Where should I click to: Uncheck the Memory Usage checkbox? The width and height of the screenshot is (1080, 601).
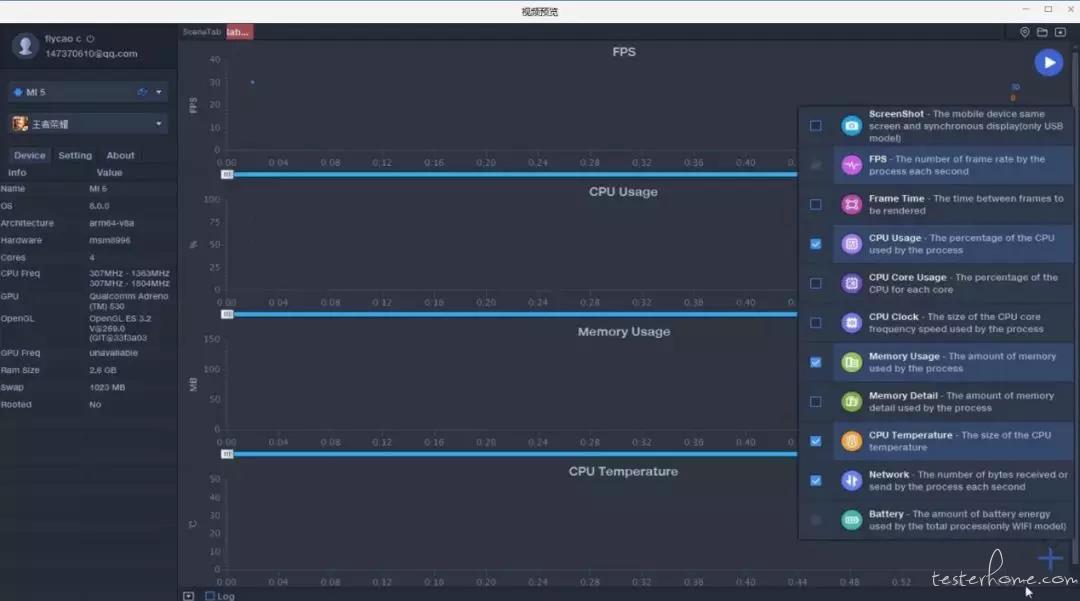pos(816,362)
